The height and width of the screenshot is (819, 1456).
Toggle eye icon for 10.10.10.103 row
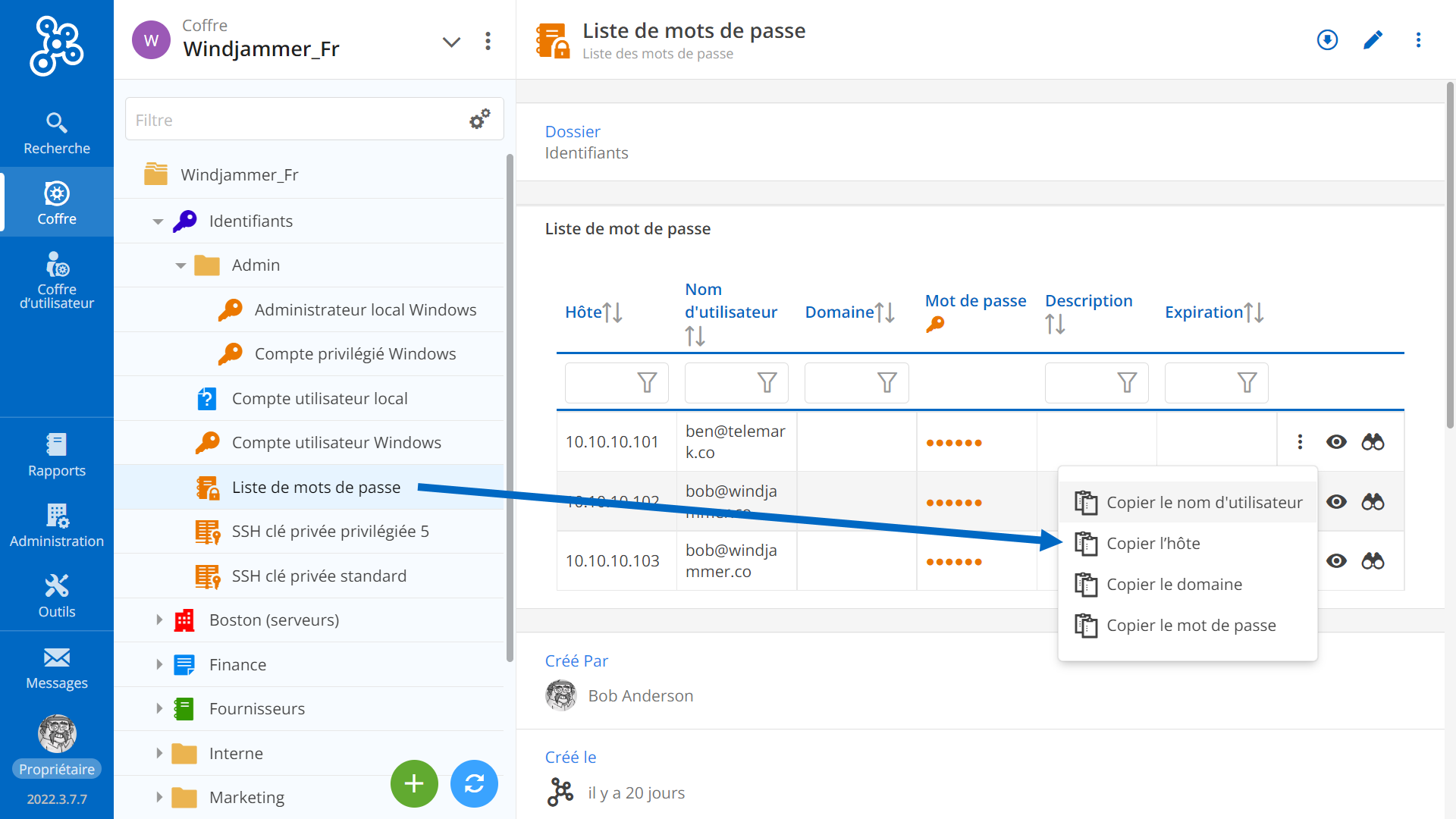point(1336,561)
